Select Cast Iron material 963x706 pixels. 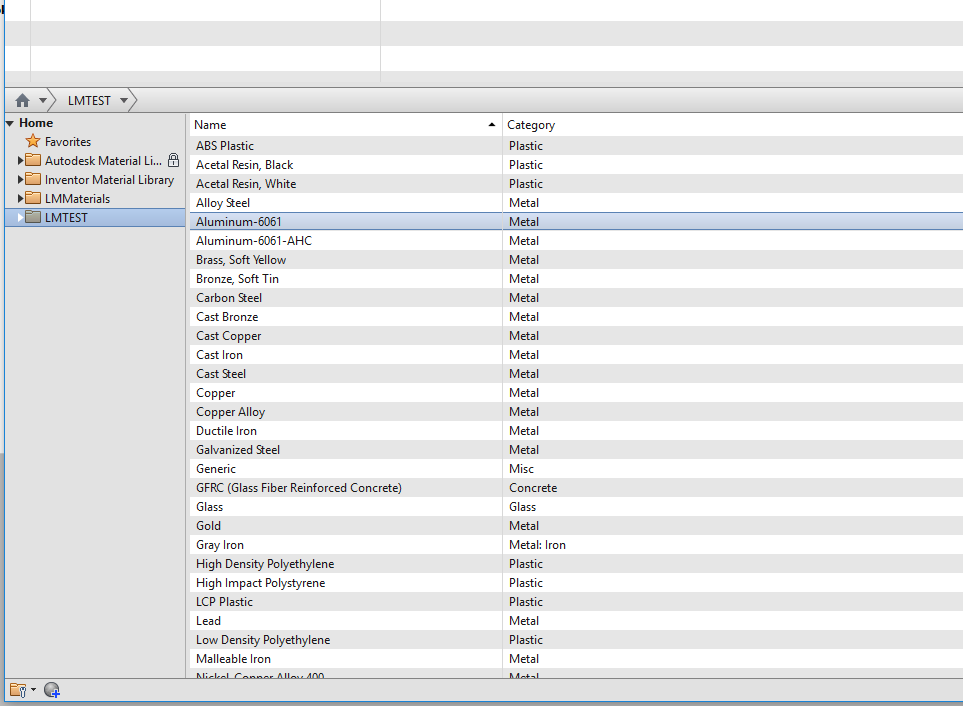(219, 355)
